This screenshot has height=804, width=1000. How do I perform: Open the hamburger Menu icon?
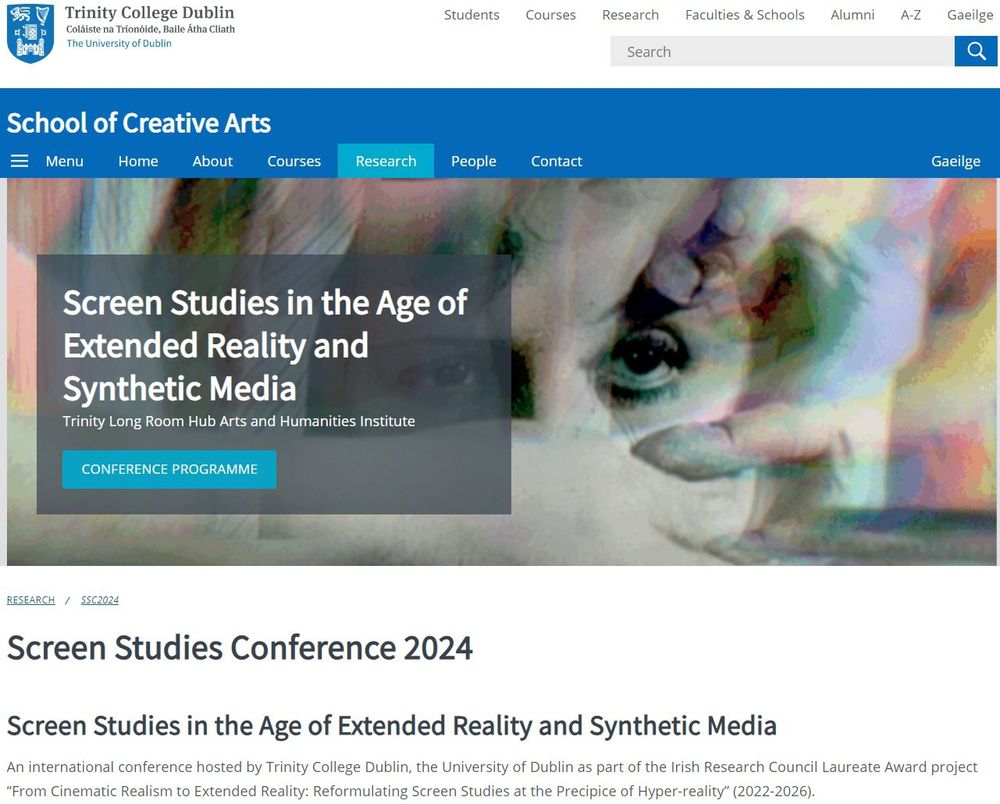pos(20,161)
